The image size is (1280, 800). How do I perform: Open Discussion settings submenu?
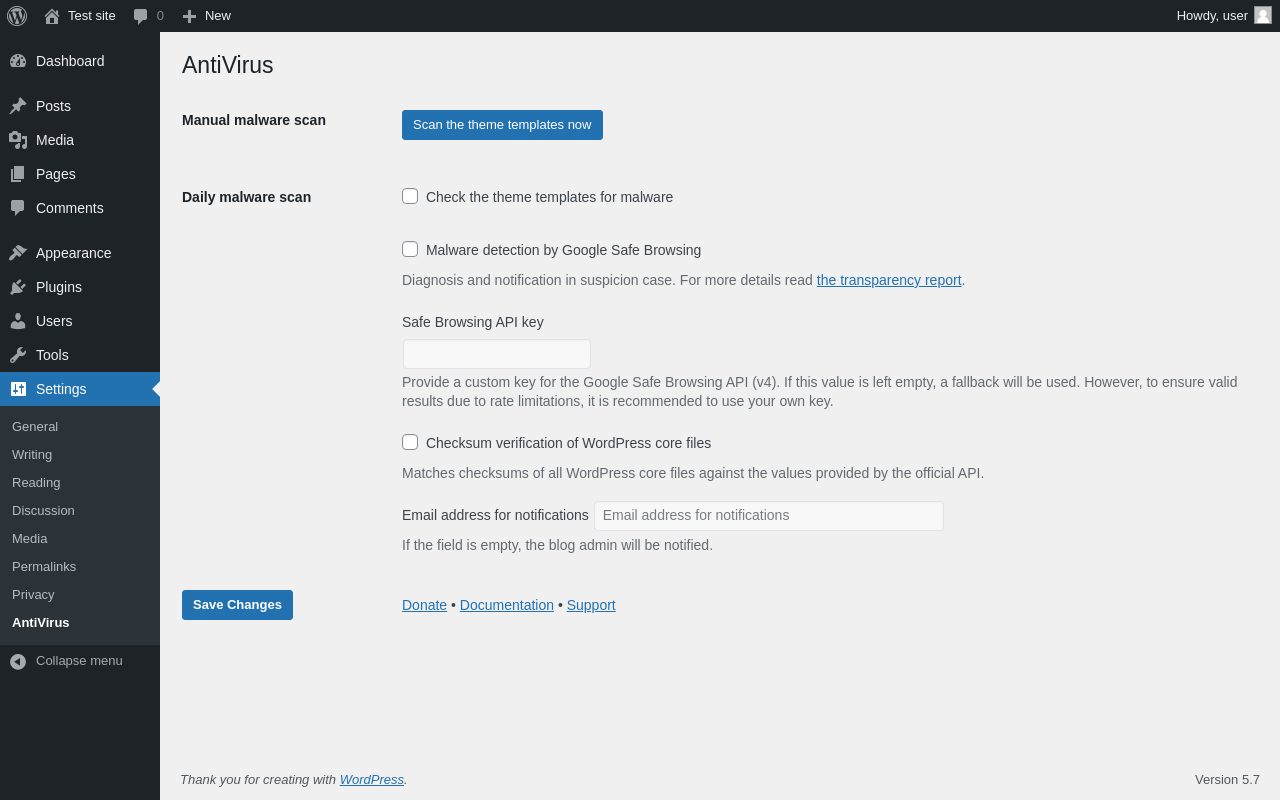coord(43,510)
